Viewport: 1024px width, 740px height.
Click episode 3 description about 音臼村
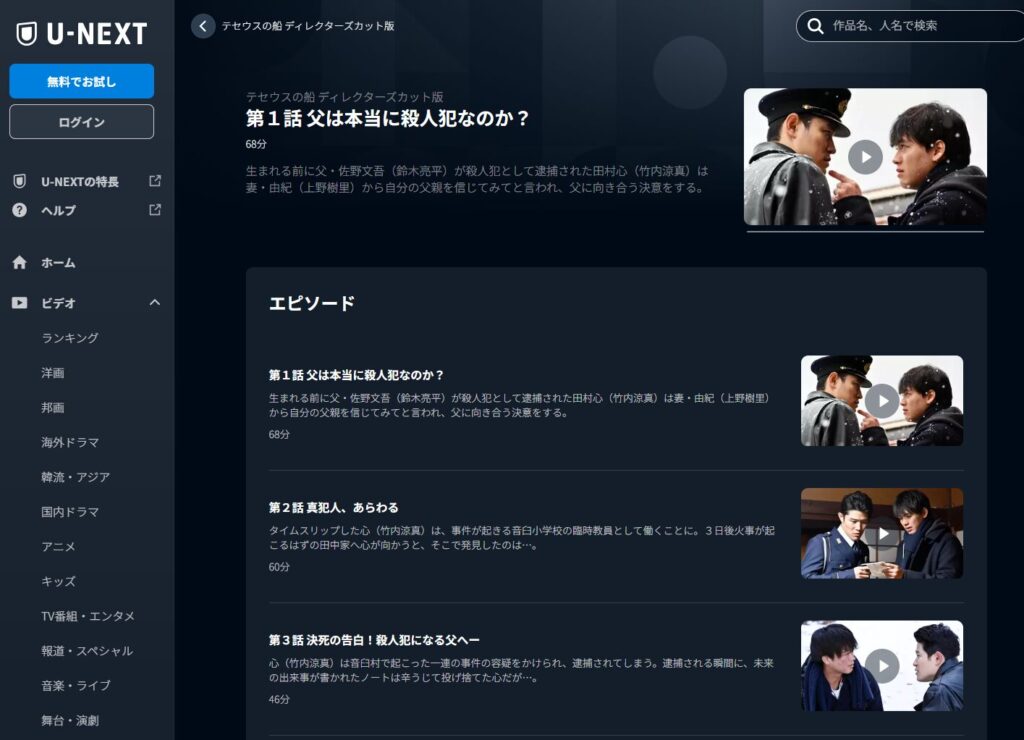[x=520, y=670]
